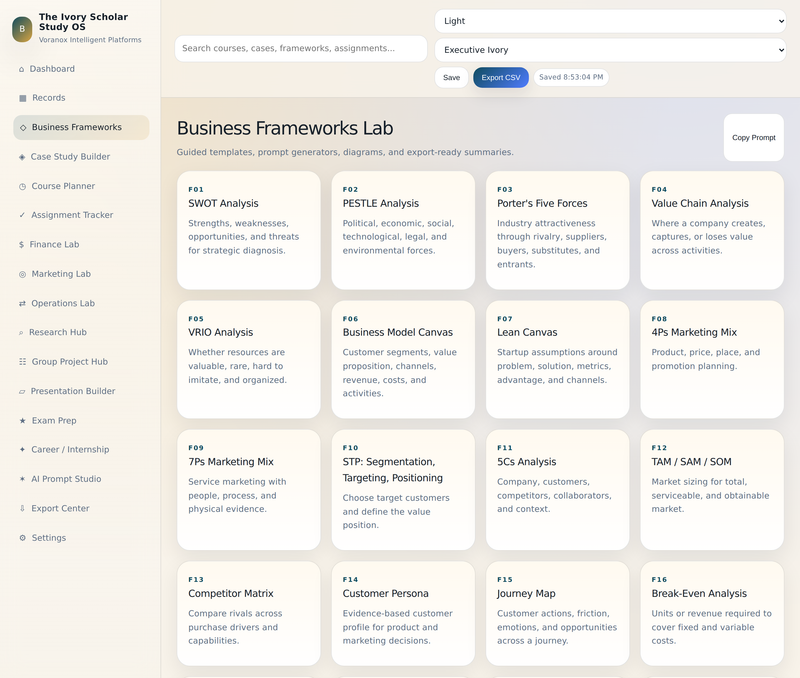The height and width of the screenshot is (678, 800).
Task: Open the 4Ps Marketing Mix card
Action: click(x=712, y=360)
